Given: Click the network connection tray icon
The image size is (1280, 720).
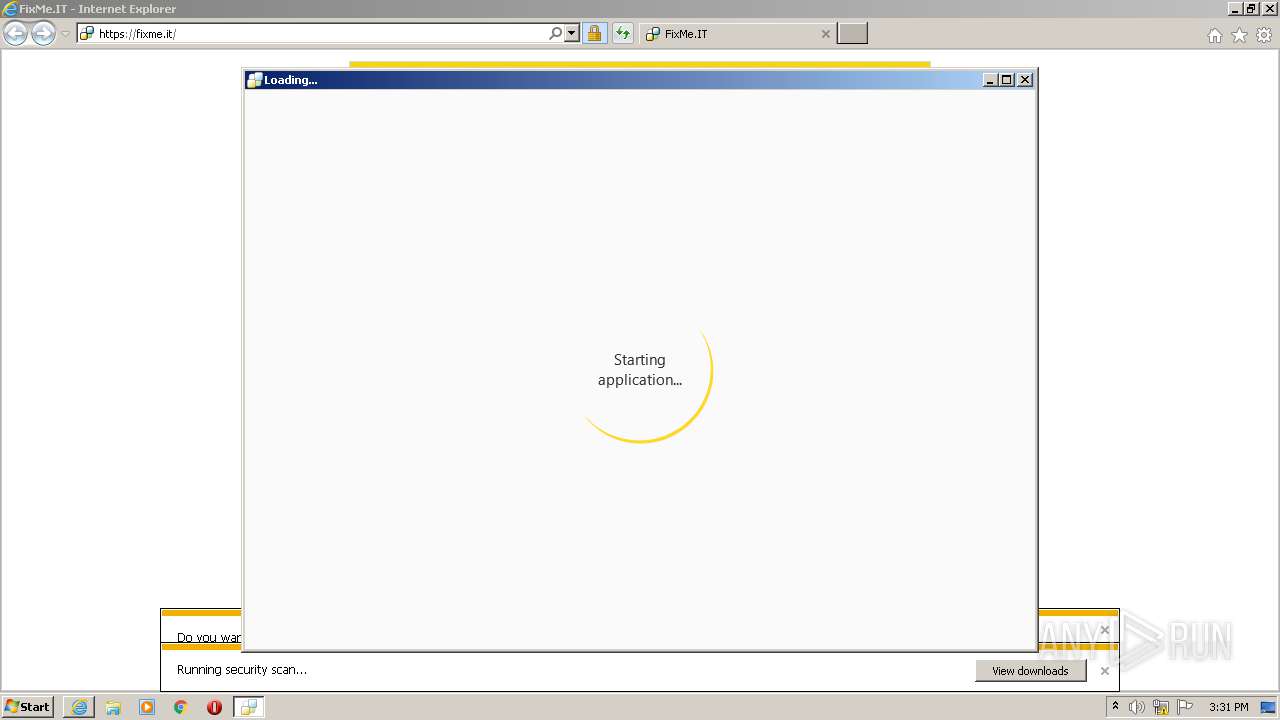Looking at the screenshot, I should 1161,707.
